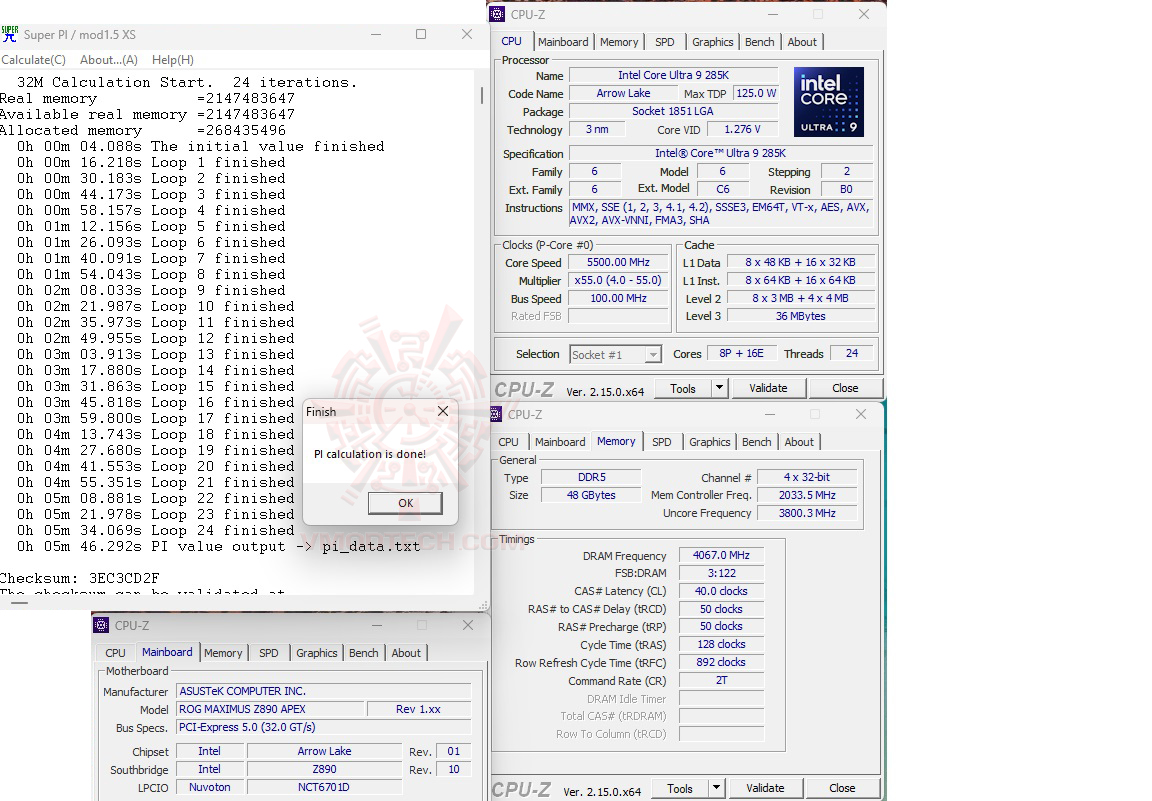This screenshot has width=1152, height=801.
Task: Open the Socket #1 selection dropdown
Action: click(655, 354)
